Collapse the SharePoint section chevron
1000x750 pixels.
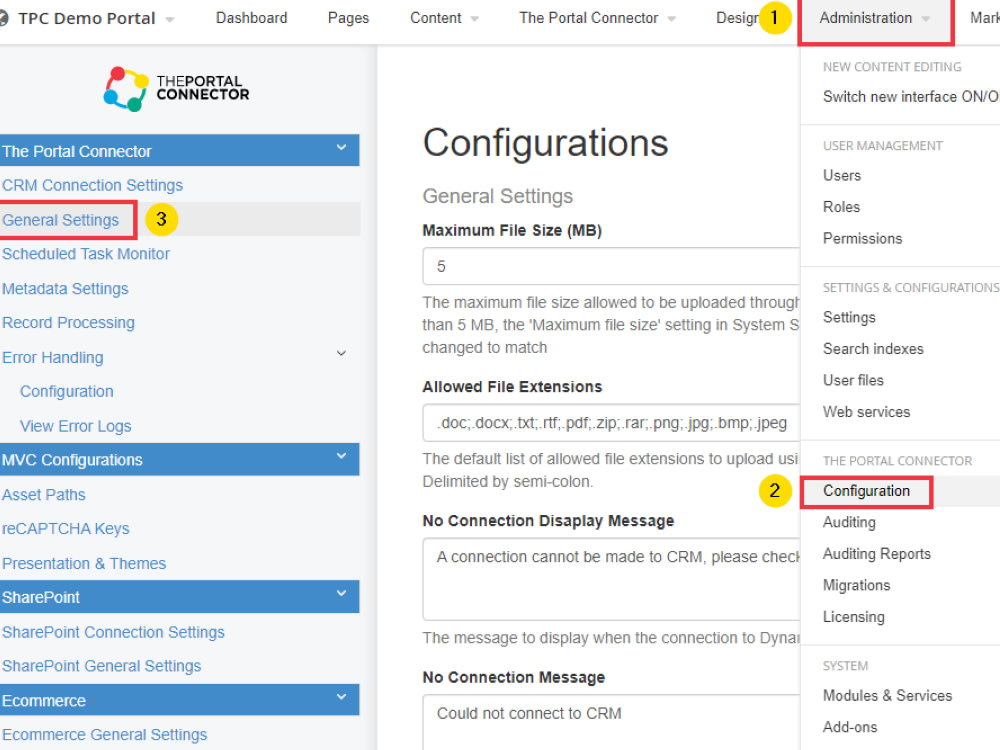pyautogui.click(x=342, y=593)
